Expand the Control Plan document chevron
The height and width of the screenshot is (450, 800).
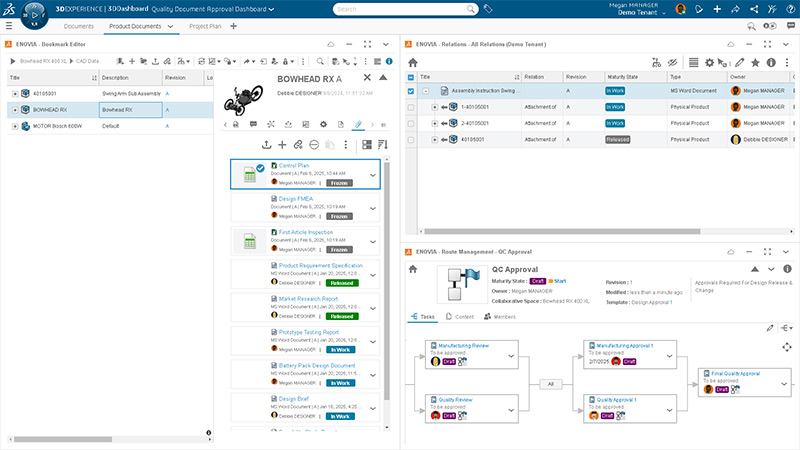coord(373,175)
